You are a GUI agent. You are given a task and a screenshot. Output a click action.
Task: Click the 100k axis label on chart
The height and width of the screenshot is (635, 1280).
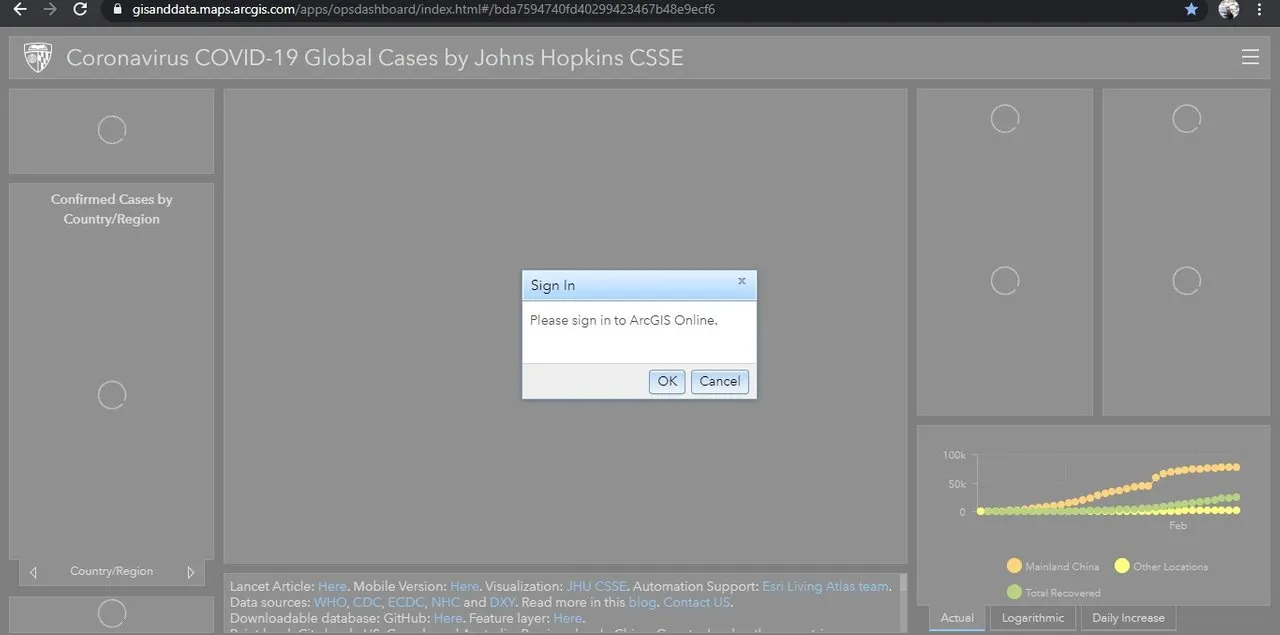954,455
